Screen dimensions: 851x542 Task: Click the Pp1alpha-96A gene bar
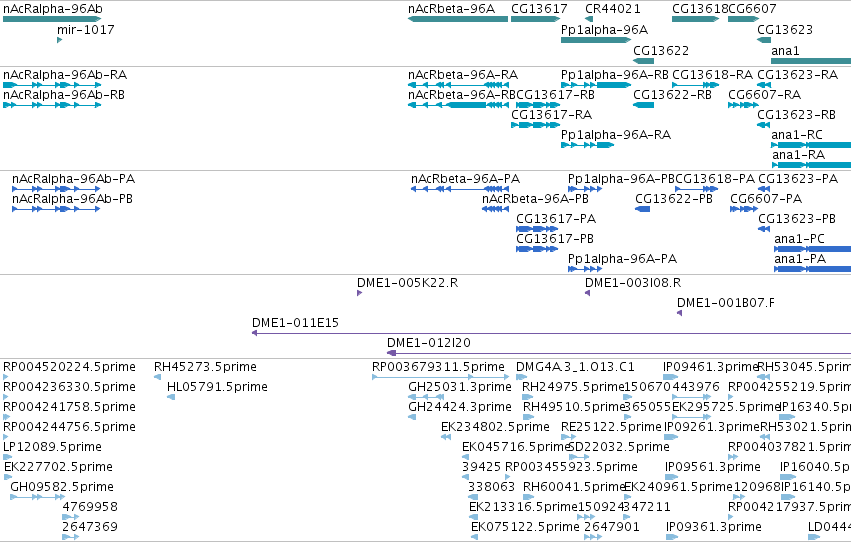coord(596,40)
